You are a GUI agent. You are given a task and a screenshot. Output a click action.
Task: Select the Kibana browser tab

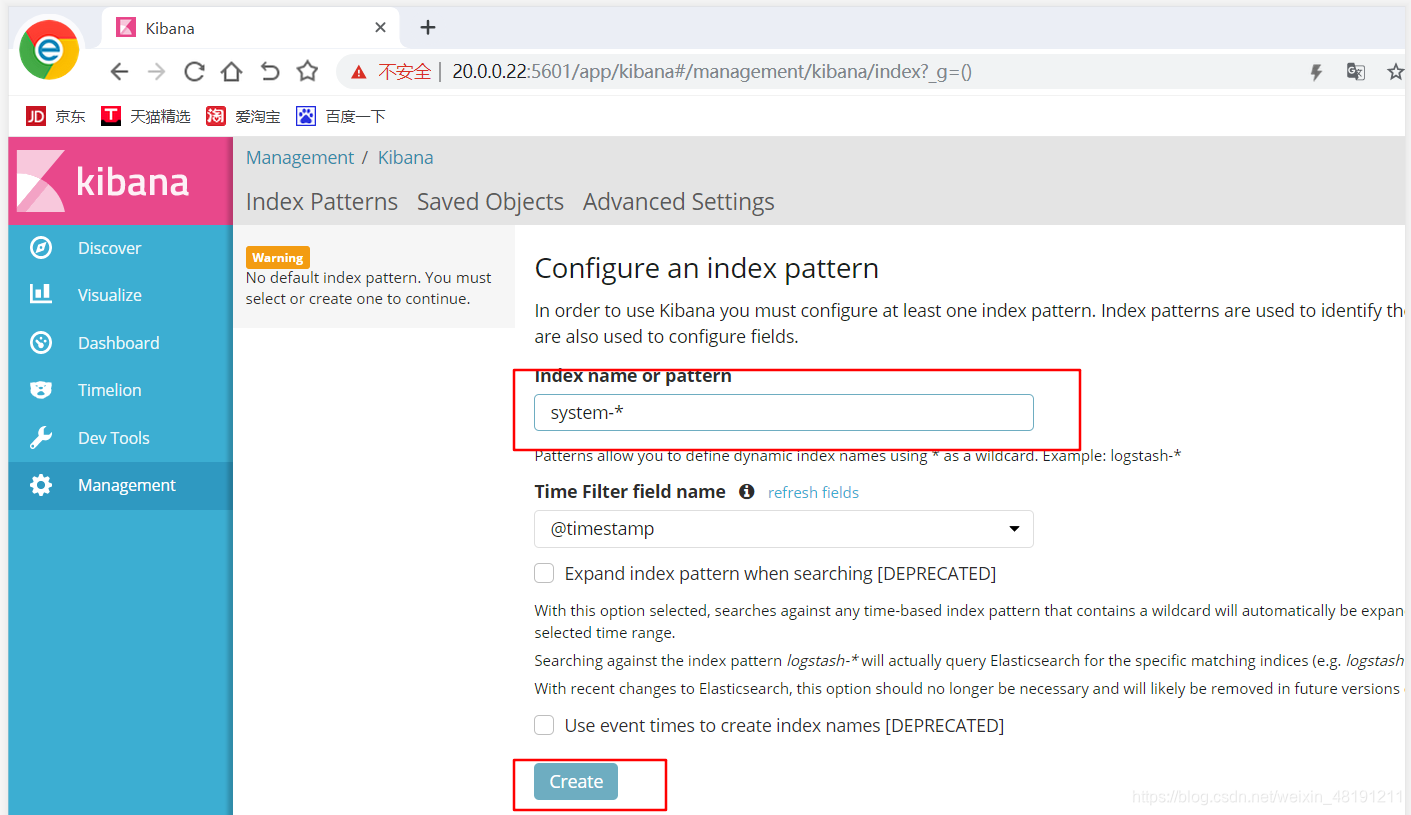point(251,28)
